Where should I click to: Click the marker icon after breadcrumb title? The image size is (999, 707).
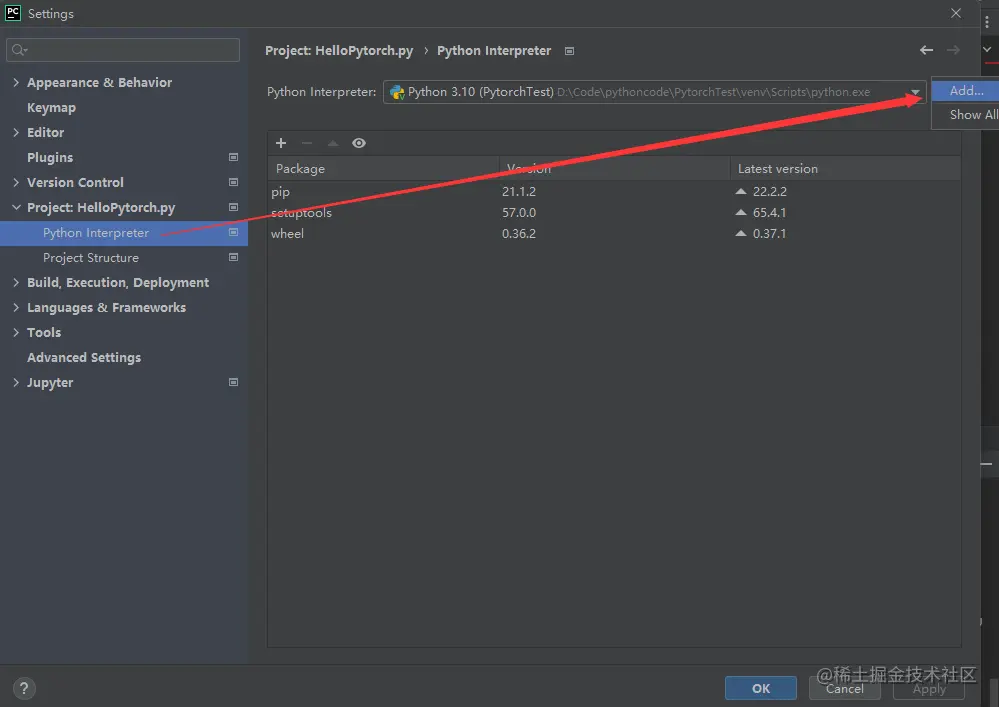(570, 51)
